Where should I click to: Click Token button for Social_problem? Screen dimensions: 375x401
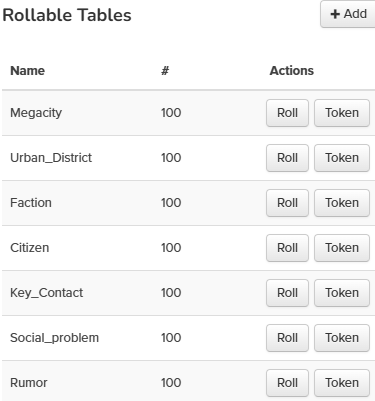click(x=342, y=338)
